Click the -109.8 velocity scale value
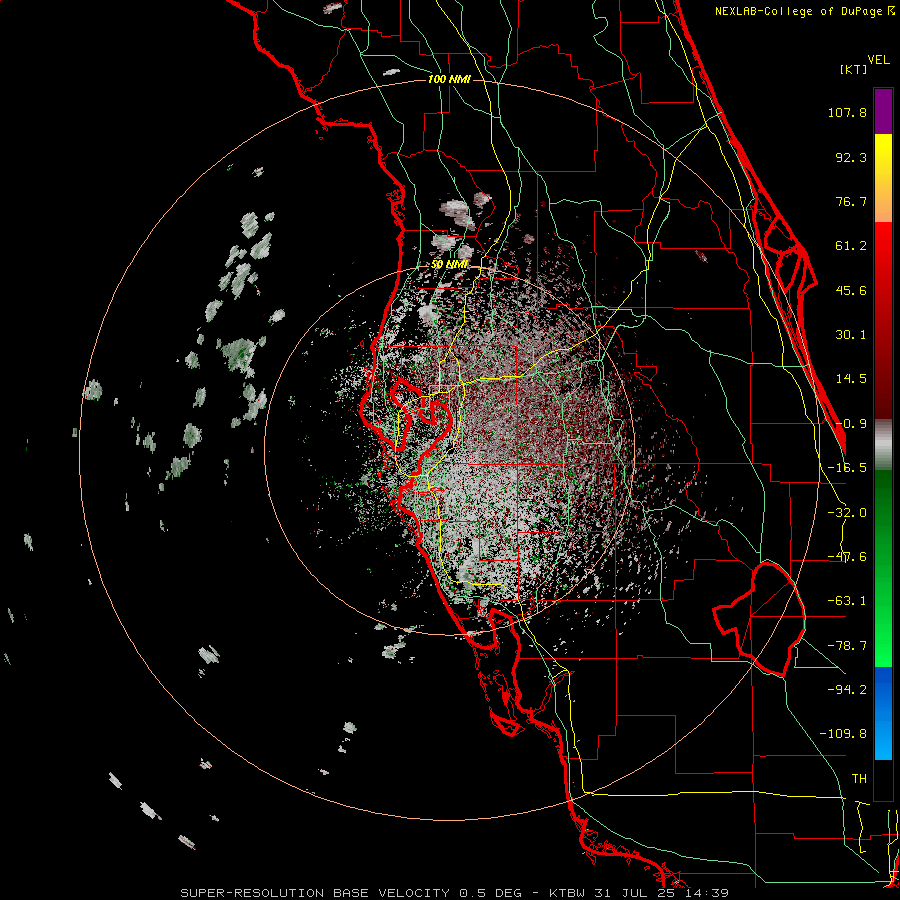Image resolution: width=900 pixels, height=900 pixels. [843, 734]
